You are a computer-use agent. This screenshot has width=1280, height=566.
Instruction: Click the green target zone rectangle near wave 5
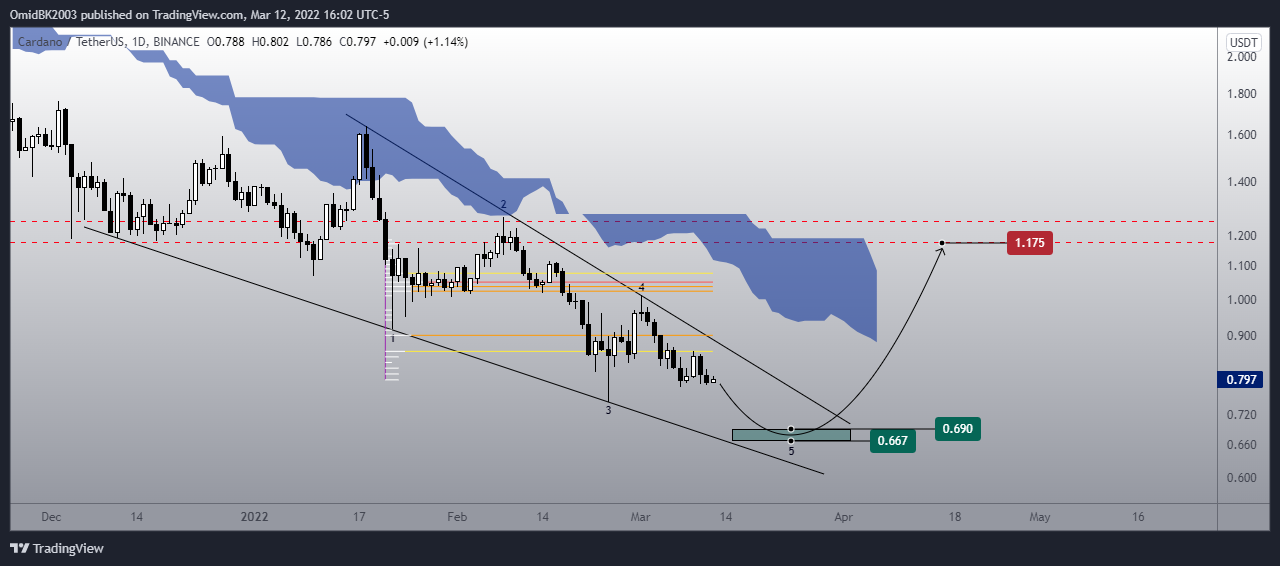[791, 435]
